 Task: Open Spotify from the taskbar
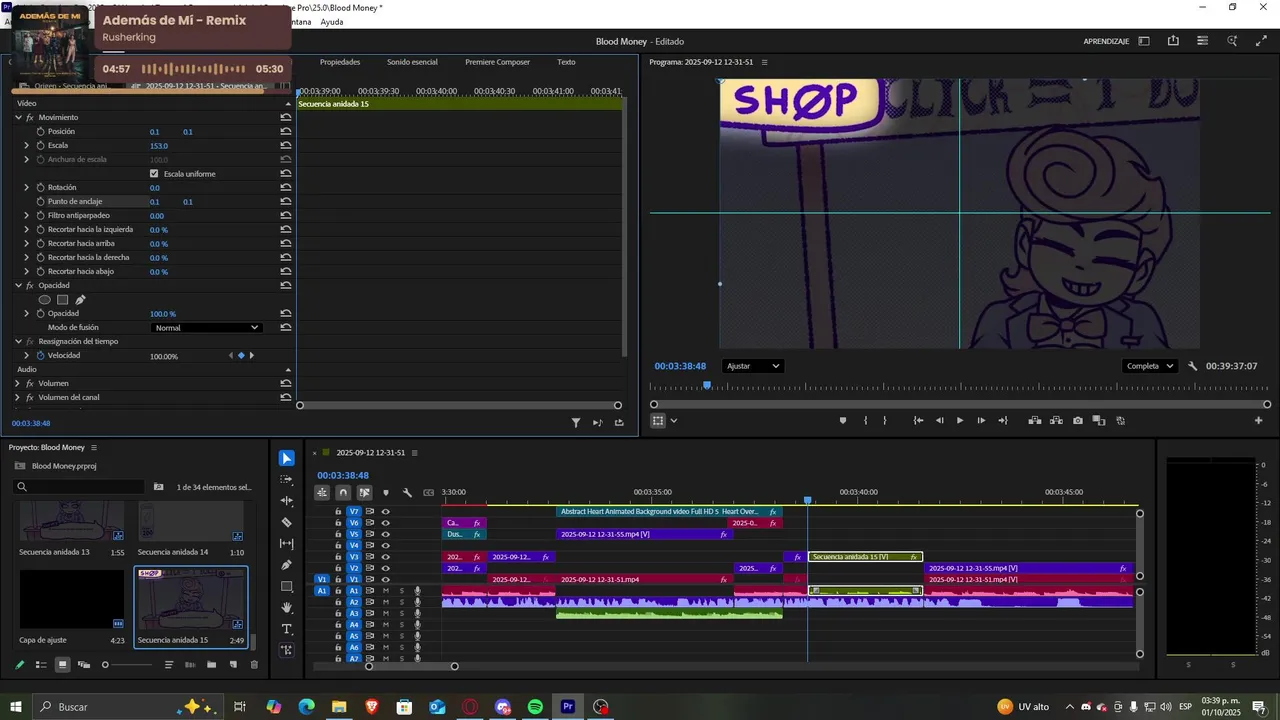click(x=535, y=707)
